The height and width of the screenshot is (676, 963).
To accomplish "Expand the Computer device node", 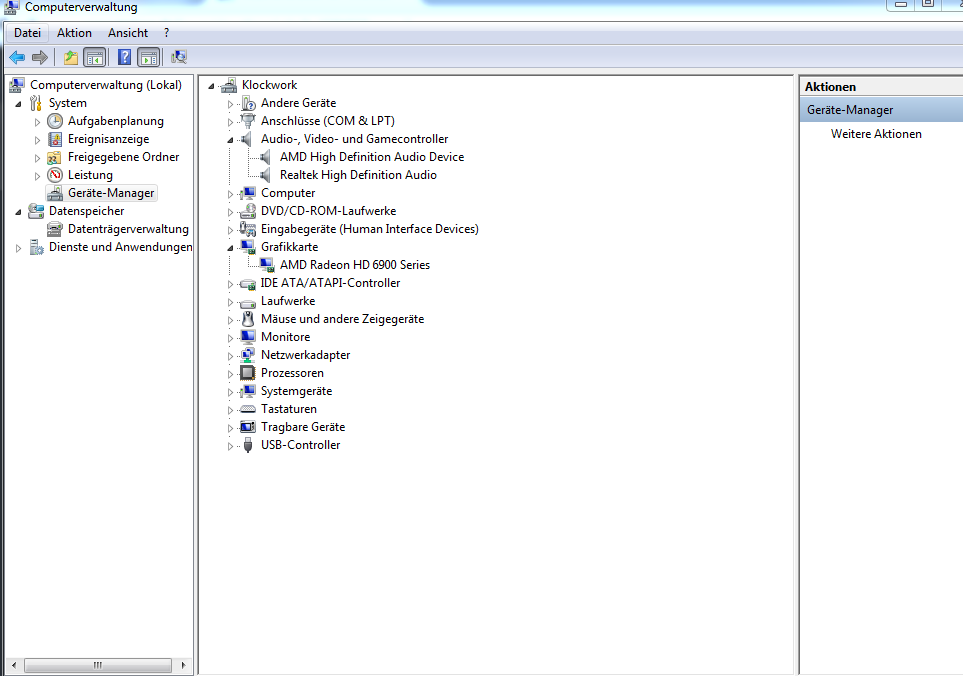I will pos(231,194).
